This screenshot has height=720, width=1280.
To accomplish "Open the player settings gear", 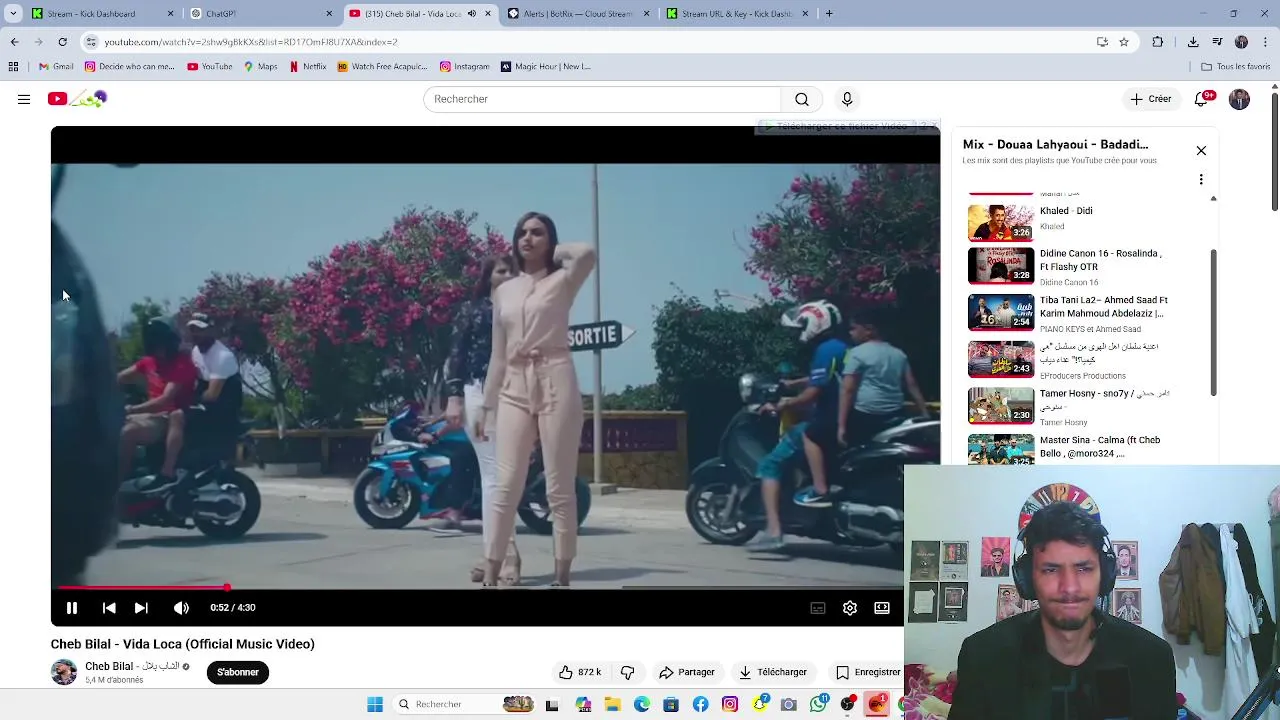I will click(x=850, y=607).
